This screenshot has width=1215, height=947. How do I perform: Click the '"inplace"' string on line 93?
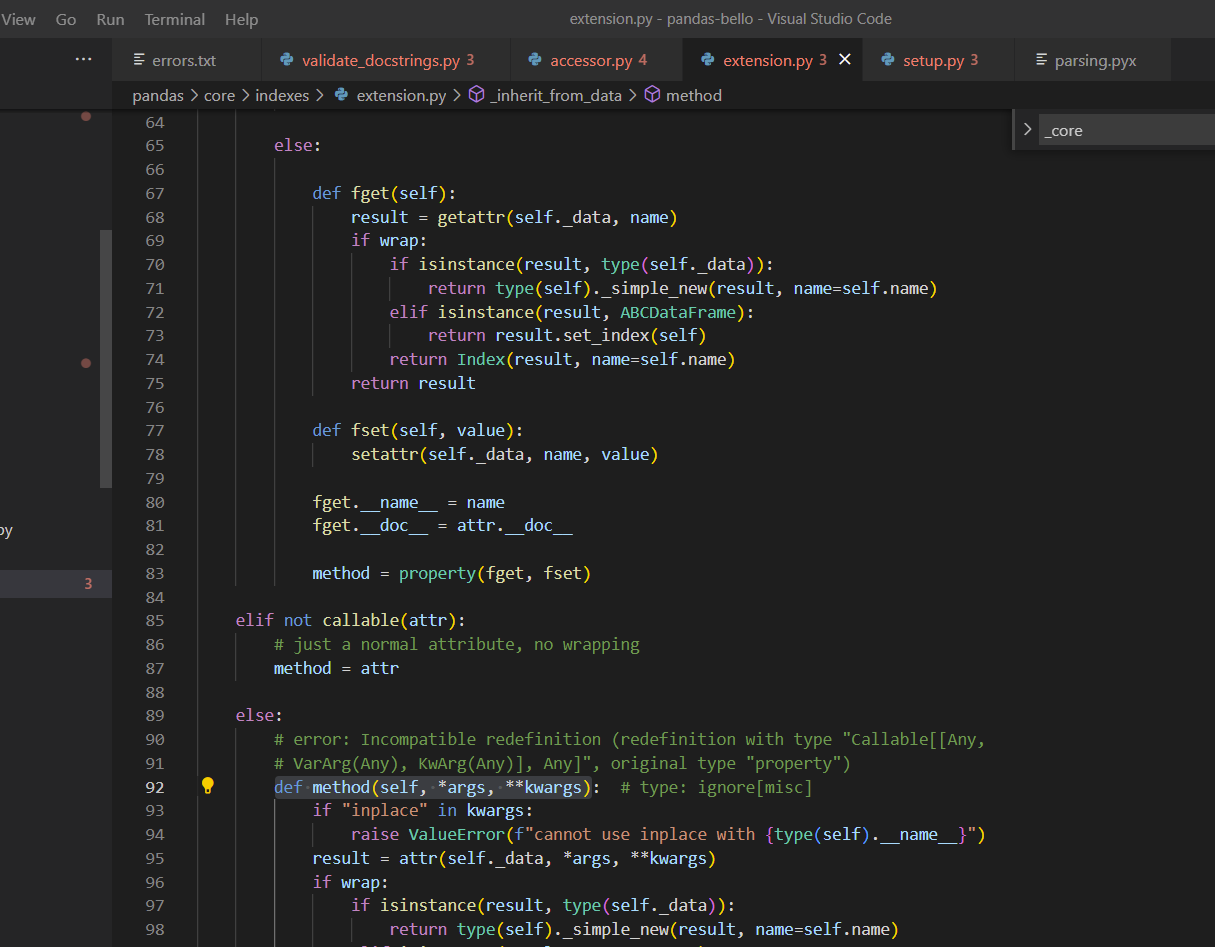pyautogui.click(x=384, y=810)
